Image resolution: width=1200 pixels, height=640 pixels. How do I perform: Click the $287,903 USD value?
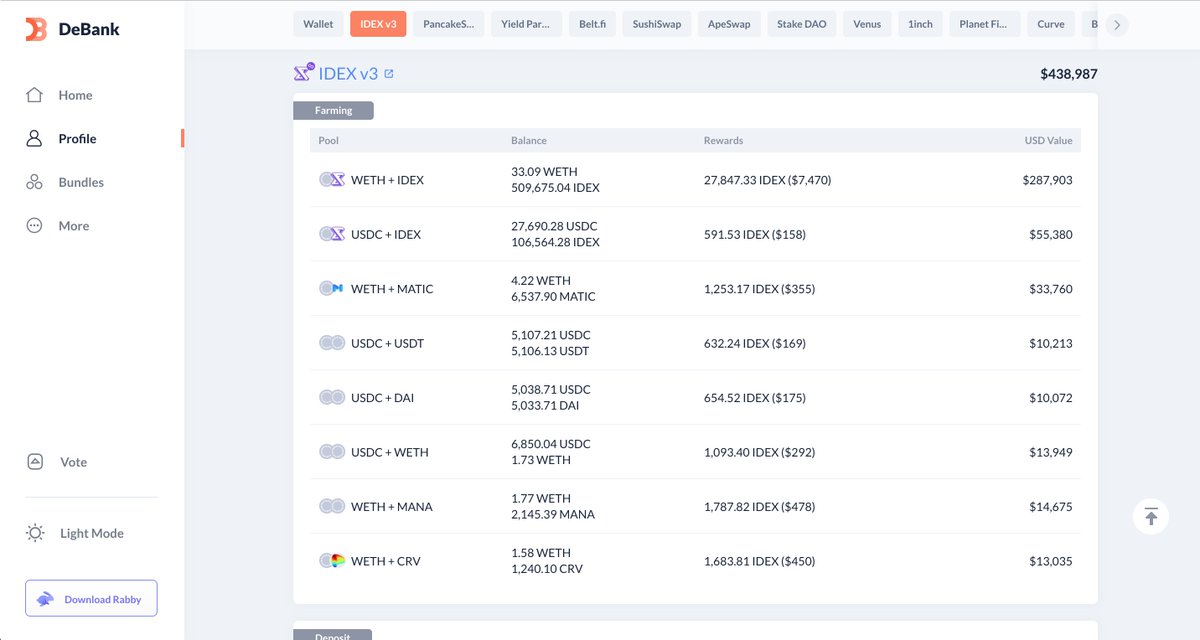pyautogui.click(x=1047, y=180)
